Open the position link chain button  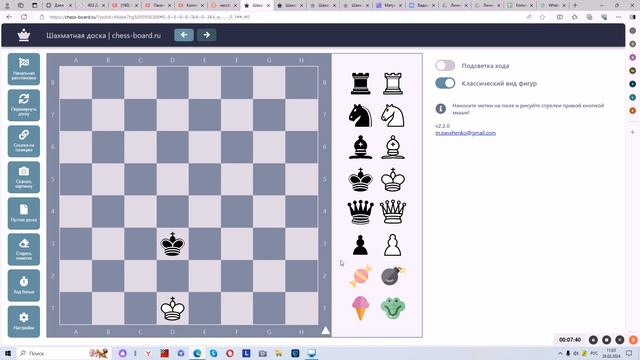[x=24, y=141]
